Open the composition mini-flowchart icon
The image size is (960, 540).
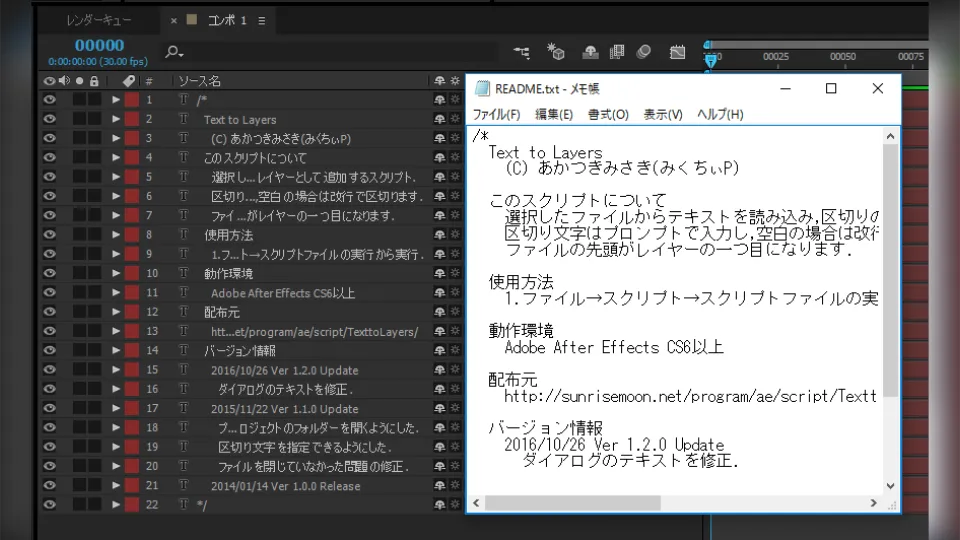click(x=522, y=53)
